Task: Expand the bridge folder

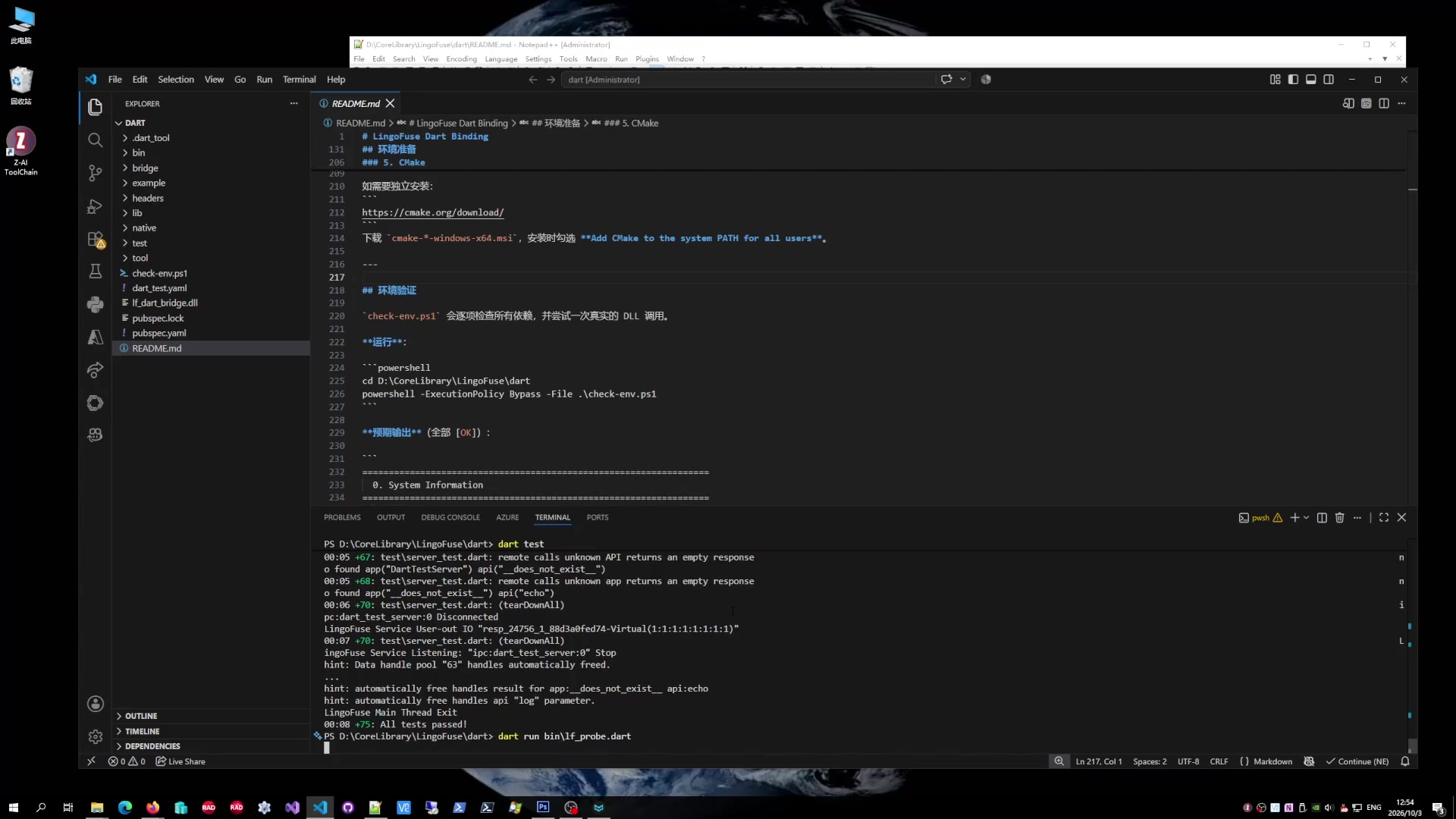Action: 145,168
